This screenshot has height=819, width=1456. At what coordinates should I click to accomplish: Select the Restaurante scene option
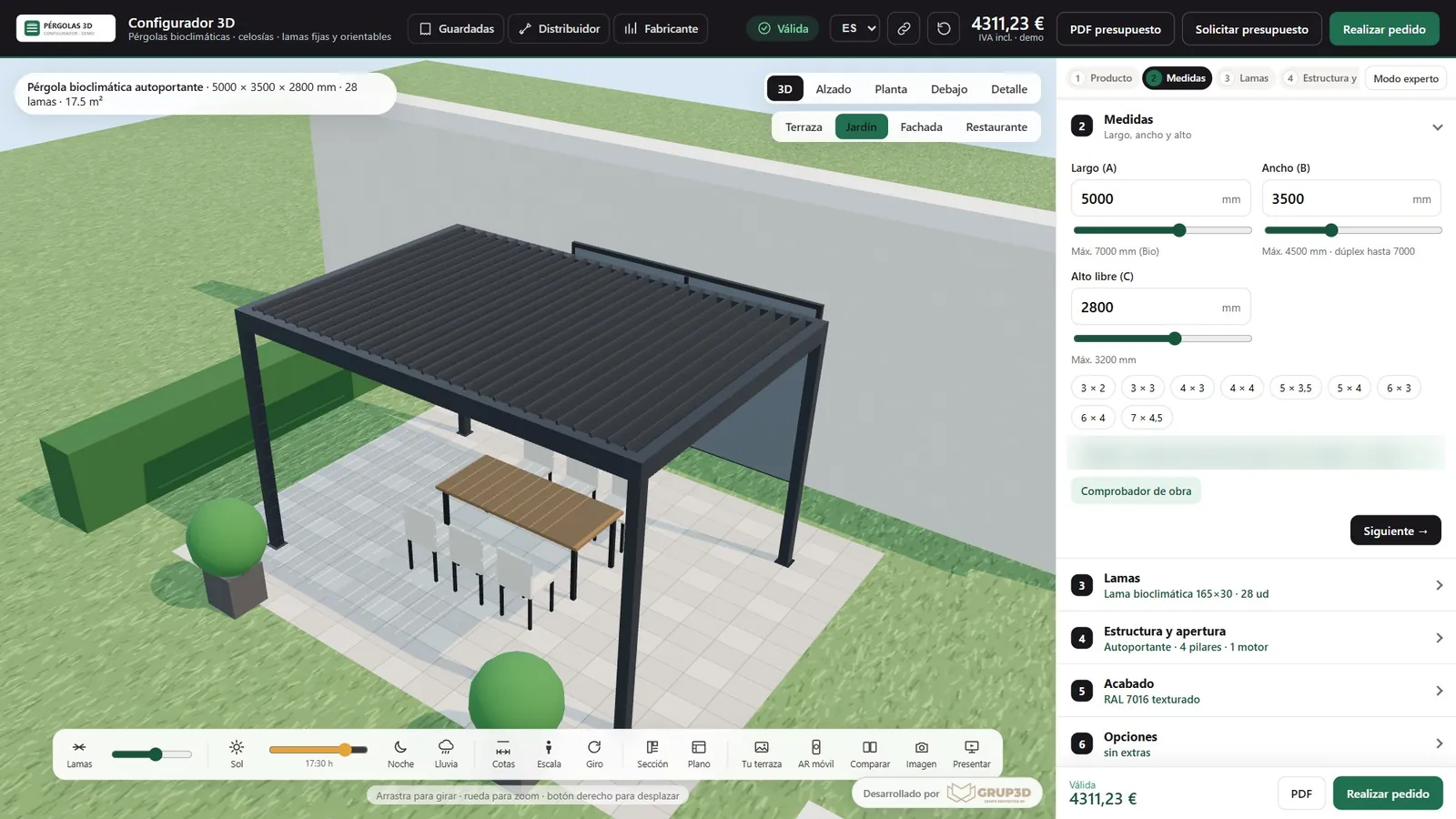pyautogui.click(x=996, y=127)
